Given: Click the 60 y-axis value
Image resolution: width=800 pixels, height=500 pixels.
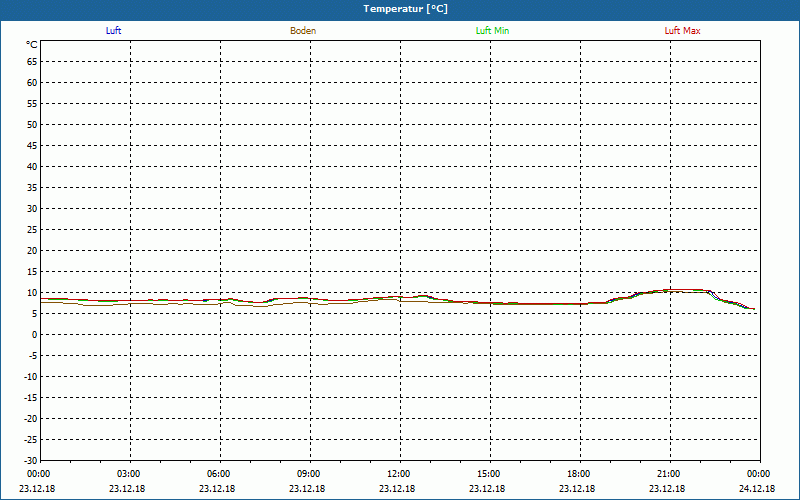Looking at the screenshot, I should point(32,83).
